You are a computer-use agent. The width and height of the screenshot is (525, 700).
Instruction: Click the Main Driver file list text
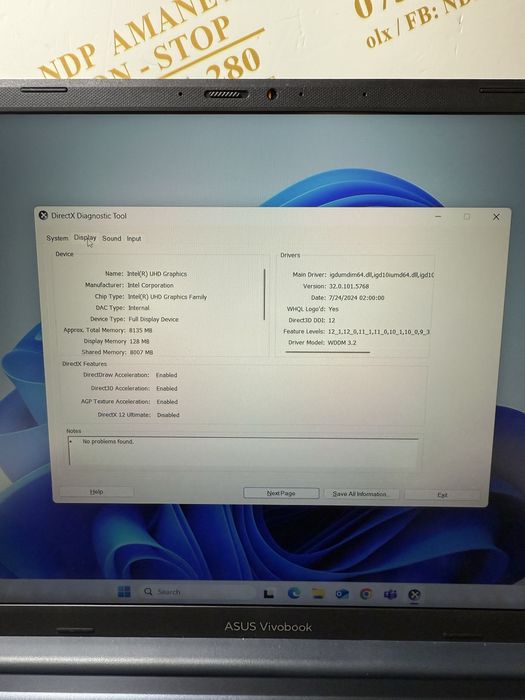click(382, 275)
